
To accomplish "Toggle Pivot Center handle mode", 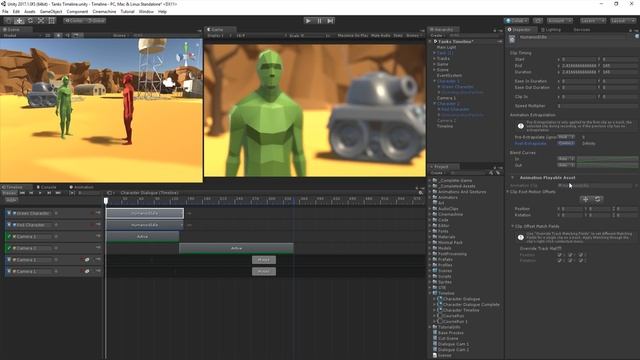I will [x=73, y=20].
